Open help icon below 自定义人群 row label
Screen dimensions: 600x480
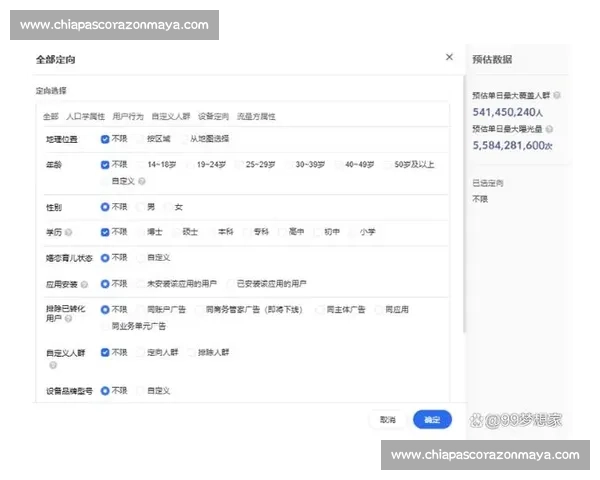point(53,365)
